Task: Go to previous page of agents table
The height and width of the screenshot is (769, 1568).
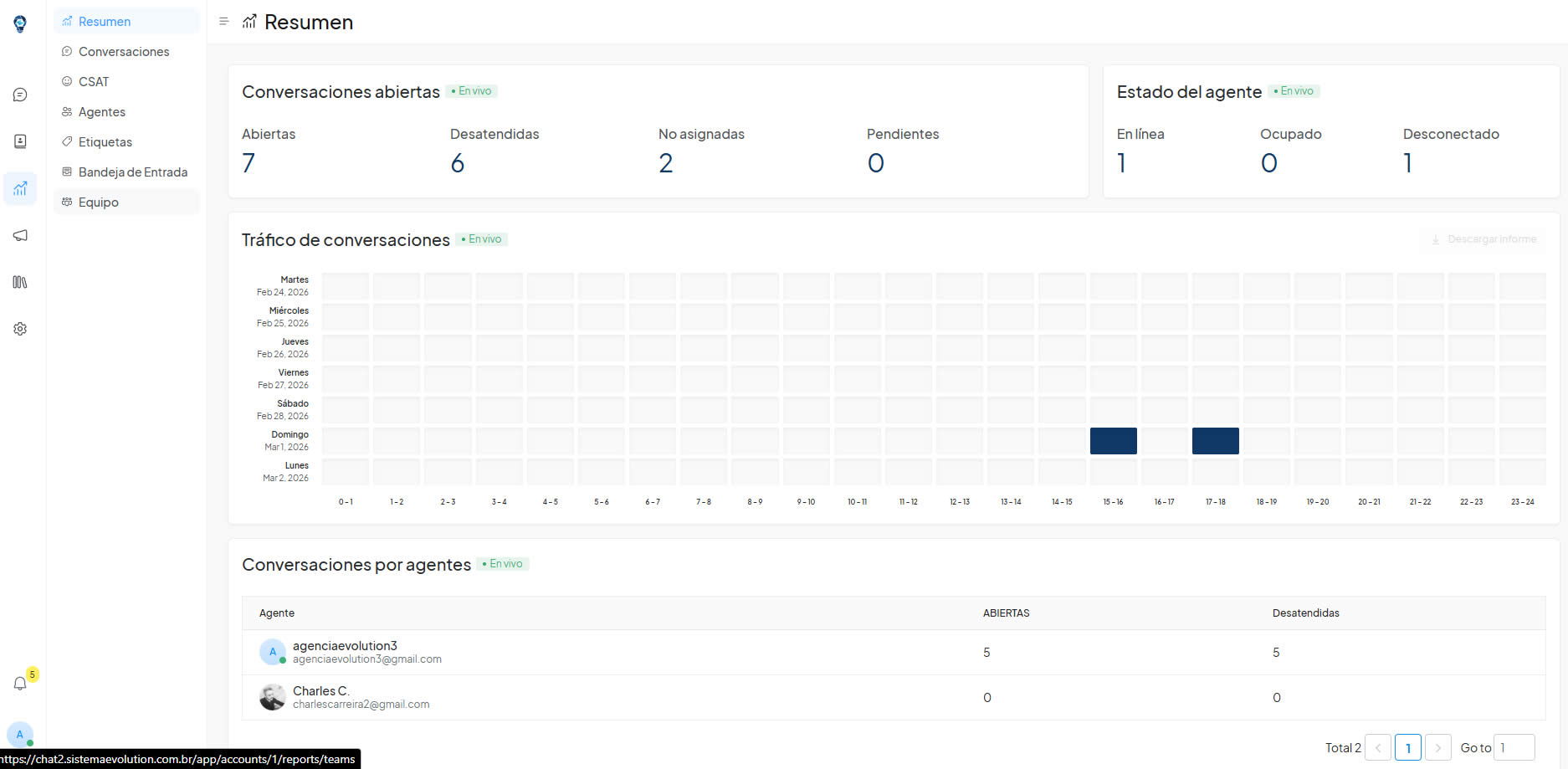Action: 1377,747
